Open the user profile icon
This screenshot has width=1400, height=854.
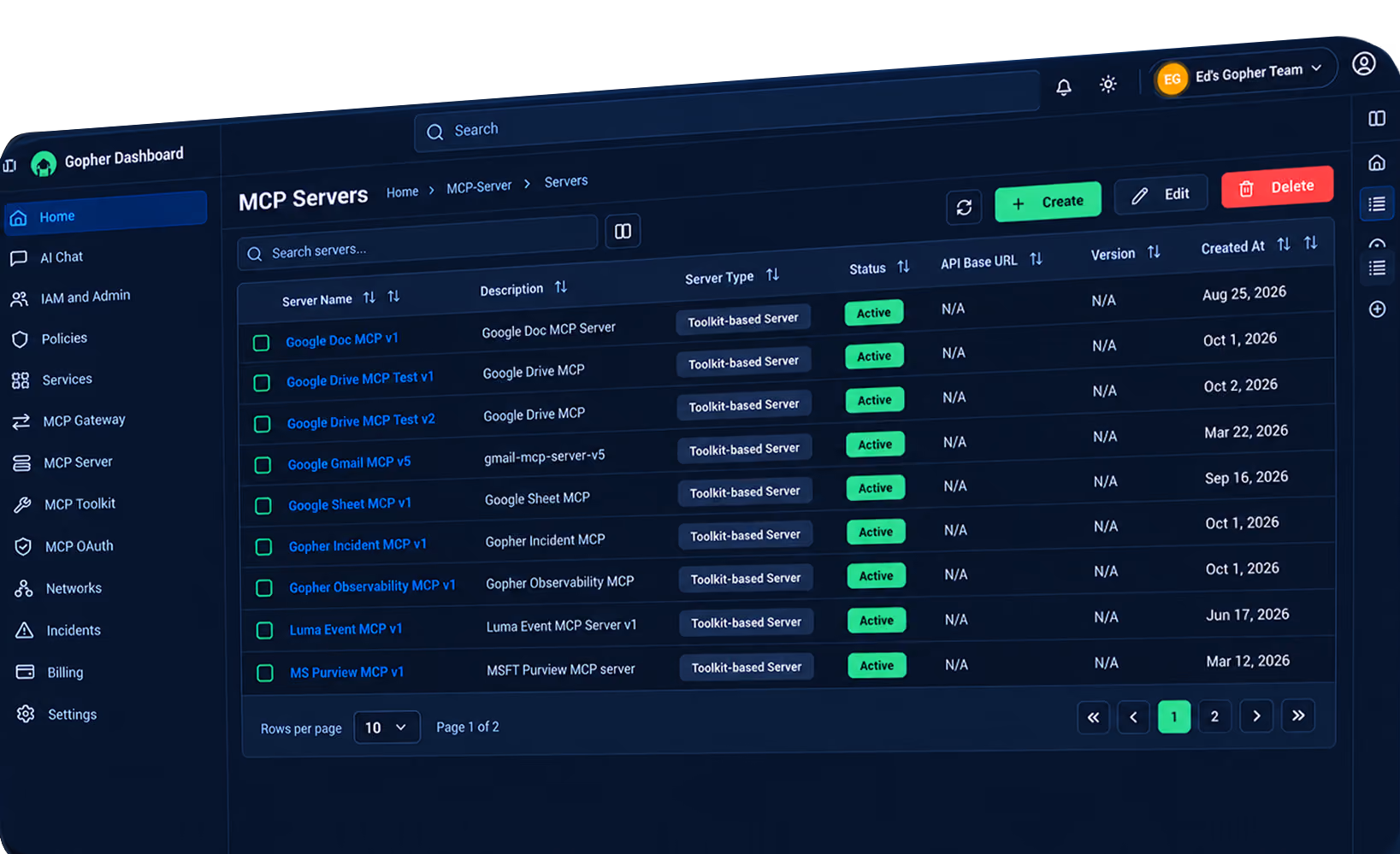click(x=1363, y=63)
